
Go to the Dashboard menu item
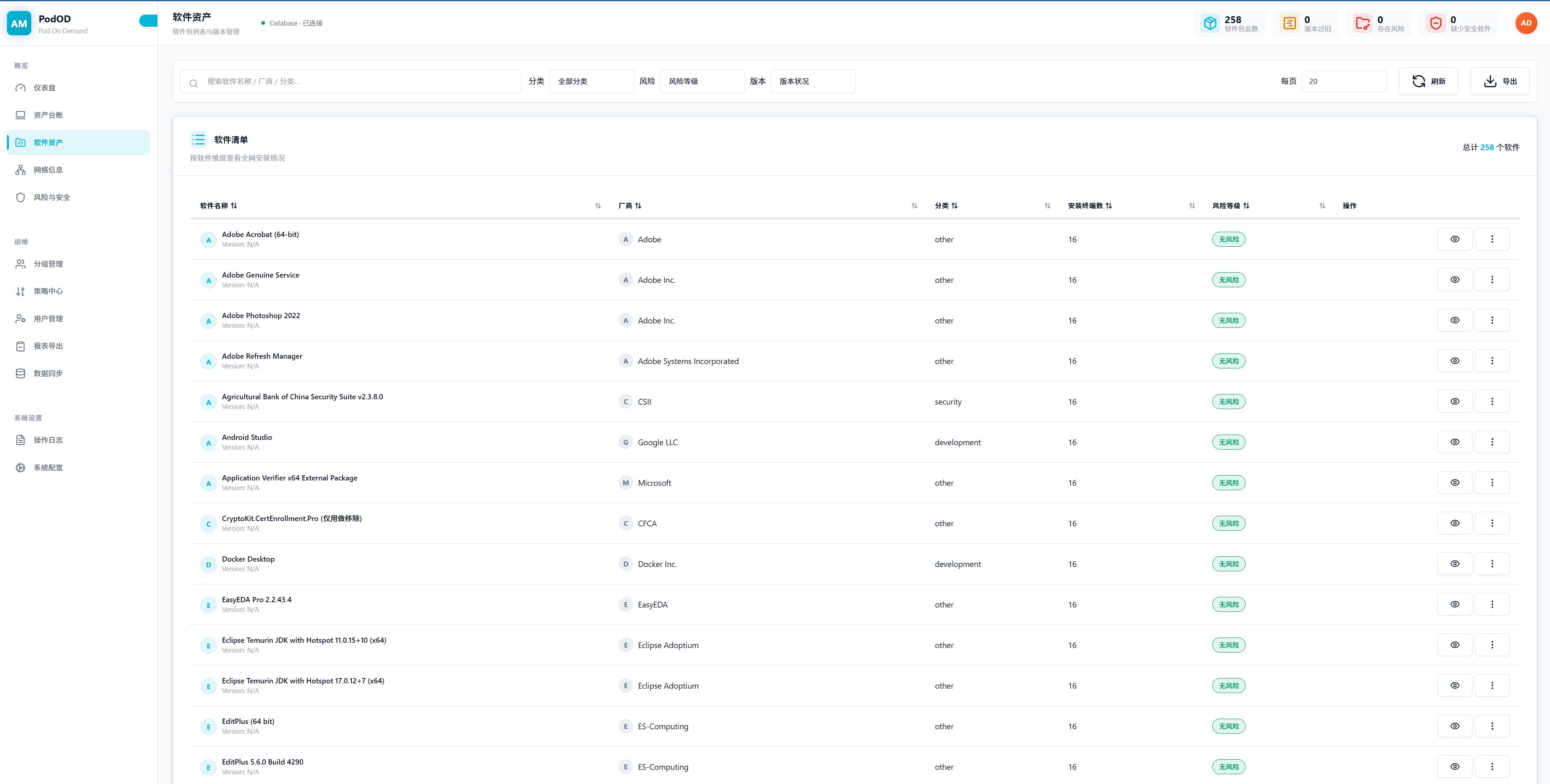click(45, 88)
